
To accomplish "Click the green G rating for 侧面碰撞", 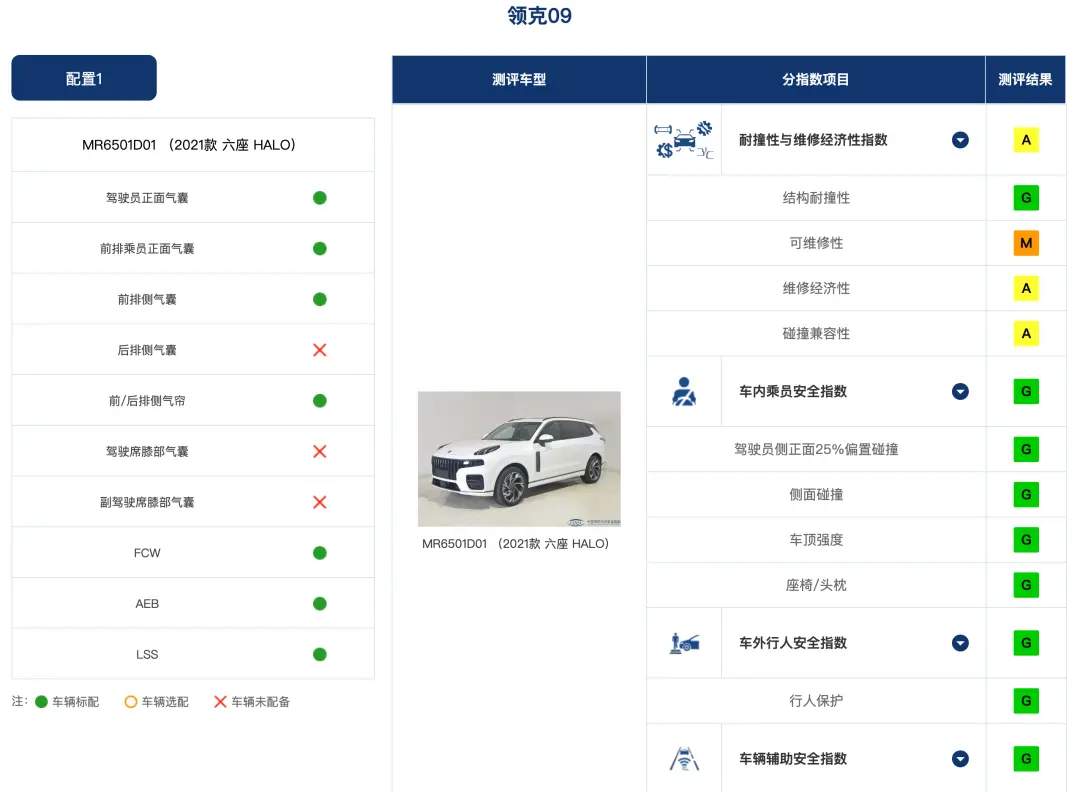I will (x=1026, y=494).
